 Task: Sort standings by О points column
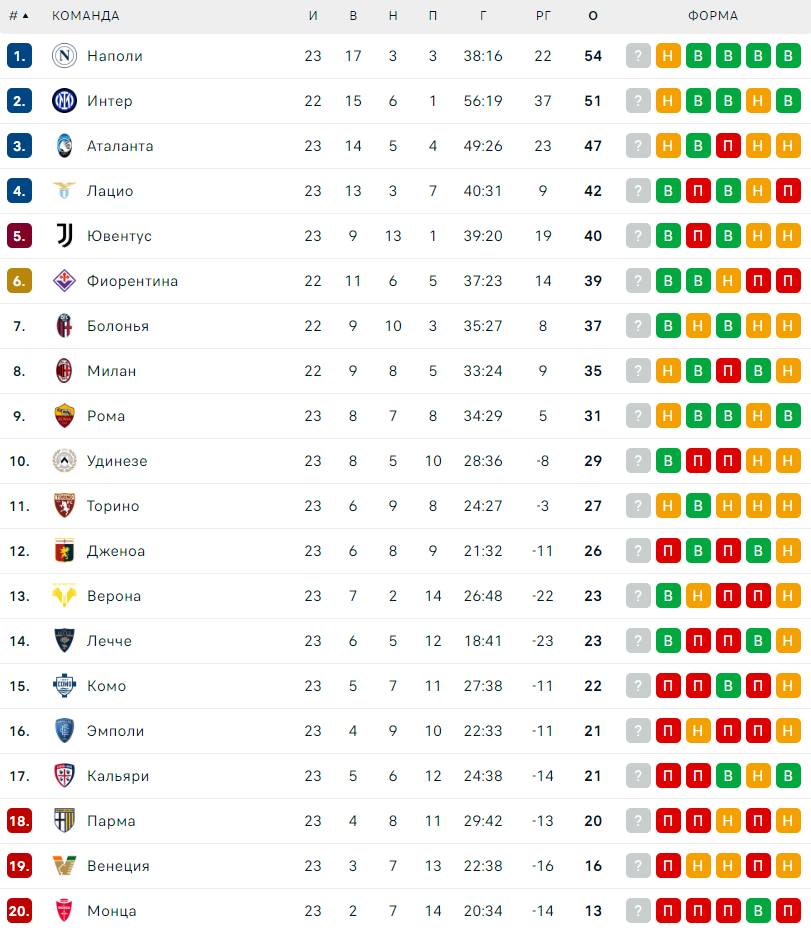click(x=593, y=16)
